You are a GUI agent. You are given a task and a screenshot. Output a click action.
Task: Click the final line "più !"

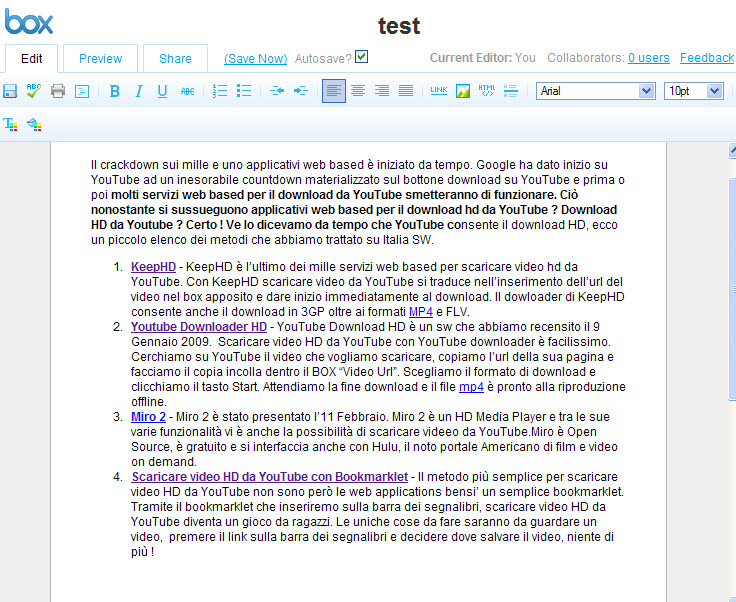pos(143,552)
